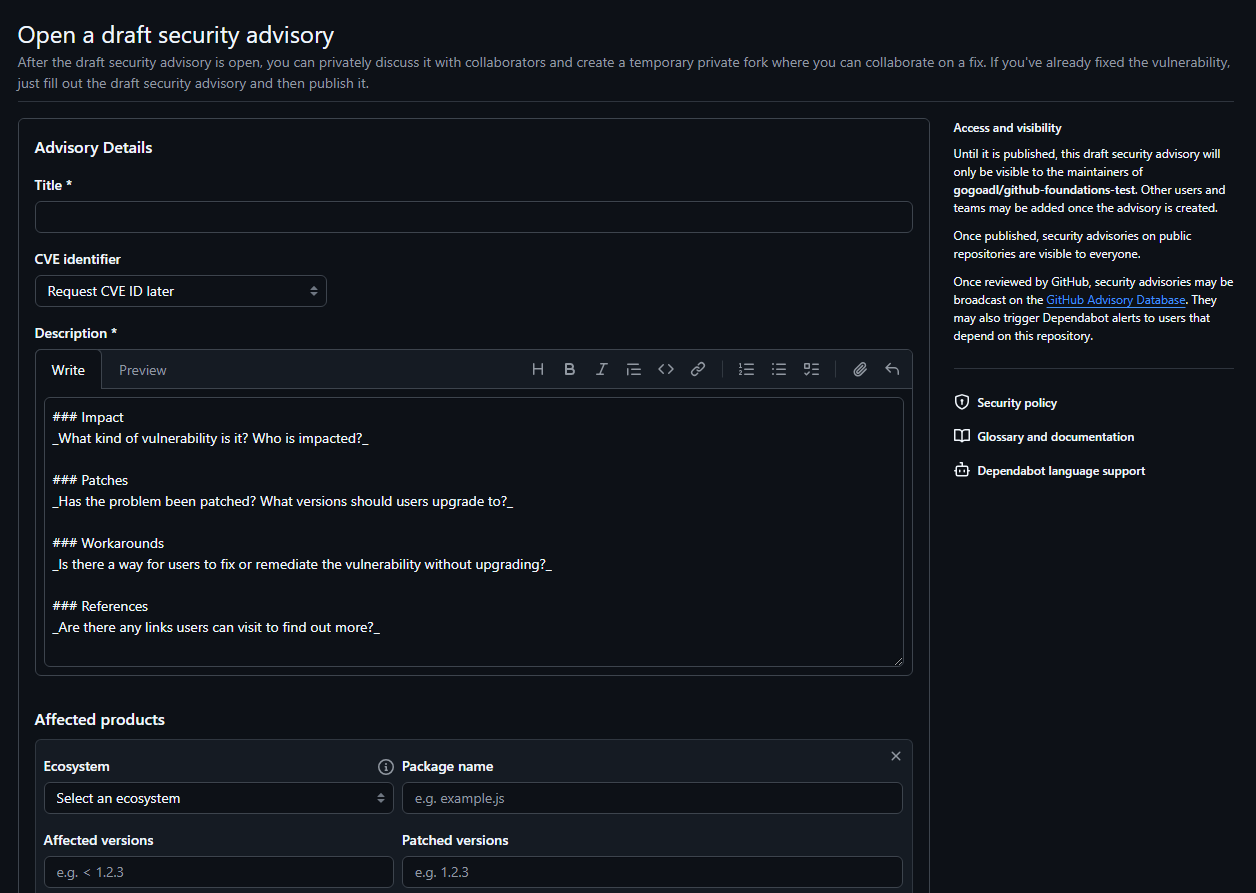
Task: Click the 'Access and visibility' heading
Action: pos(1008,128)
